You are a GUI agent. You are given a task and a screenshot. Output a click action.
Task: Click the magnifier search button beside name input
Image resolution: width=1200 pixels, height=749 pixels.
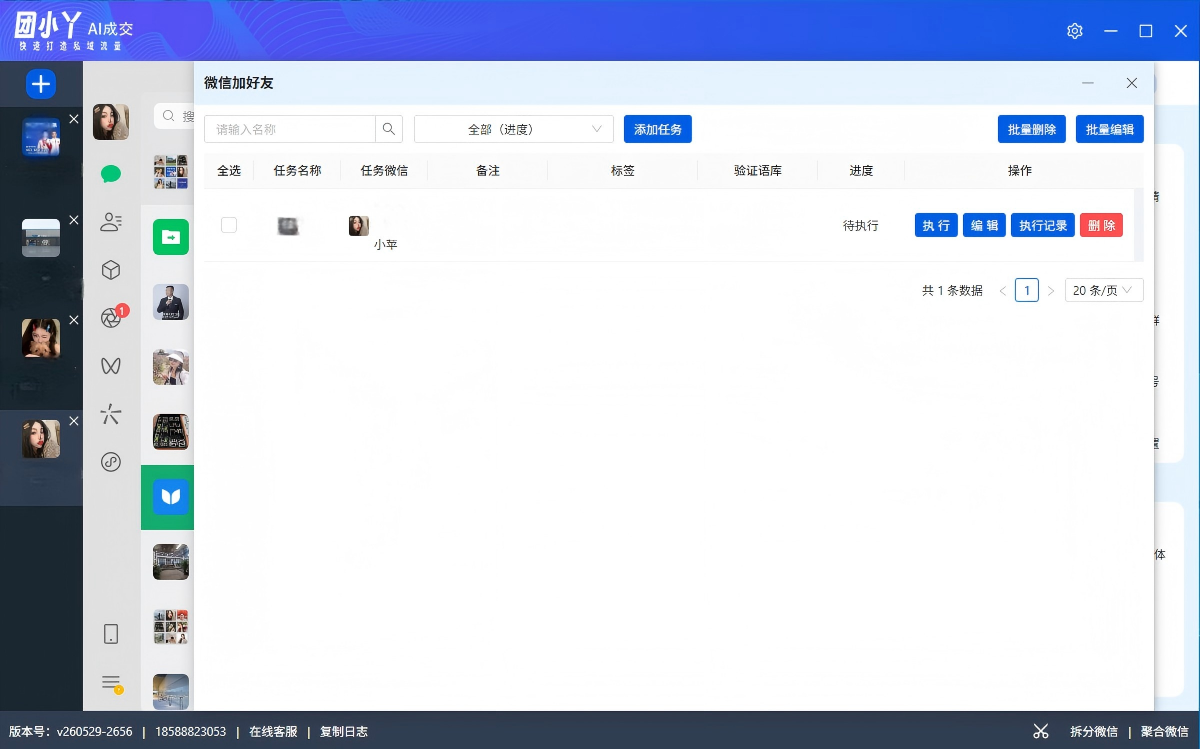tap(389, 129)
